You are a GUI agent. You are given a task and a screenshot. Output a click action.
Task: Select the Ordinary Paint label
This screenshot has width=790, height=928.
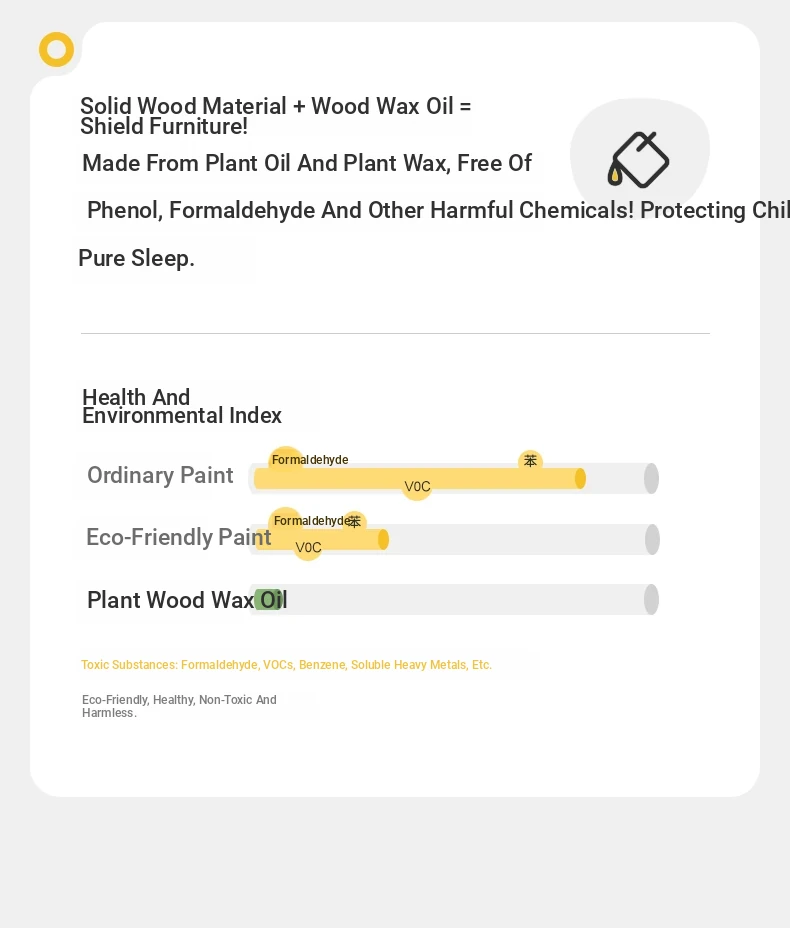(x=160, y=475)
